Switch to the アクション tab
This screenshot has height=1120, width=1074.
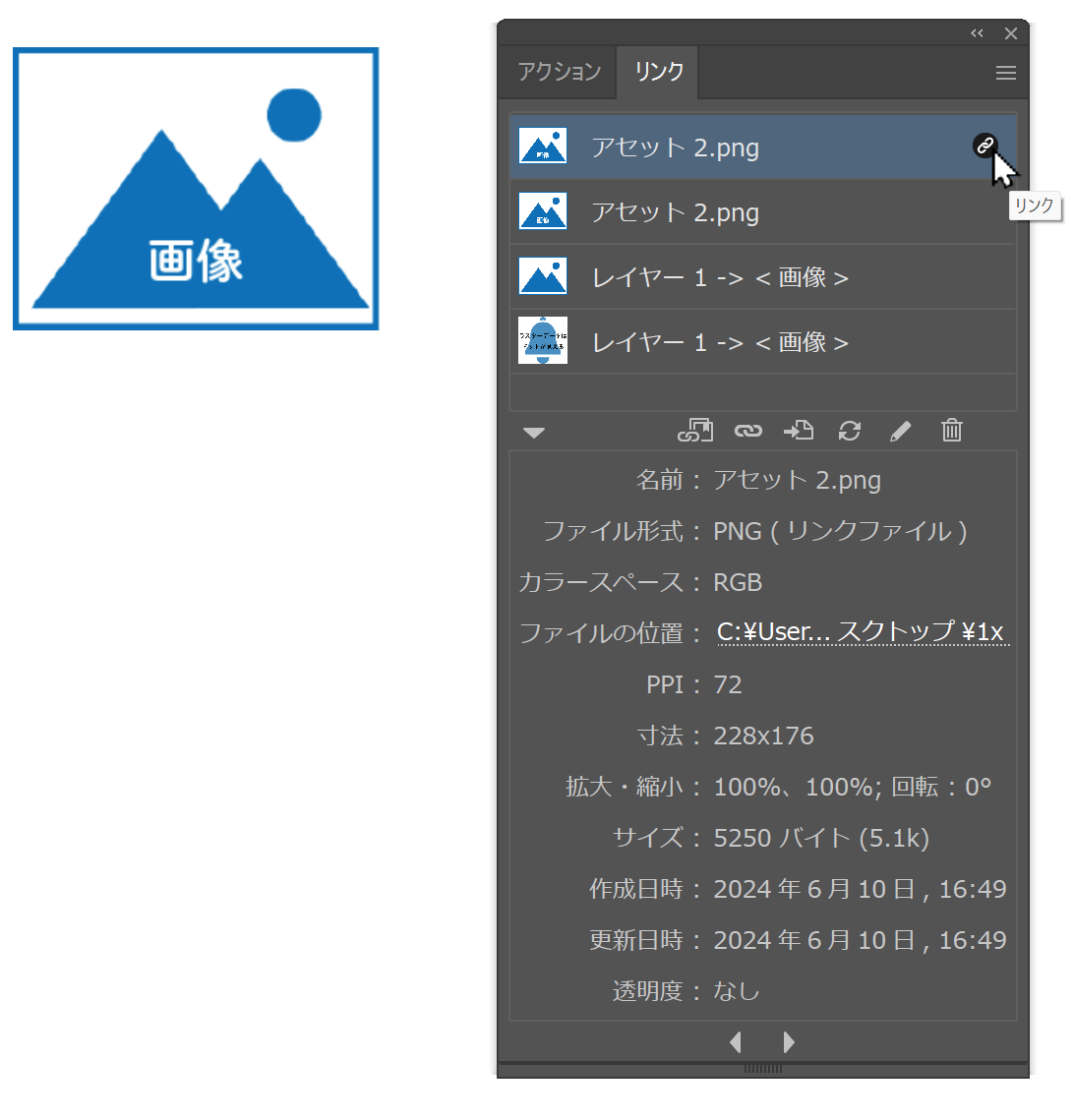click(x=557, y=71)
